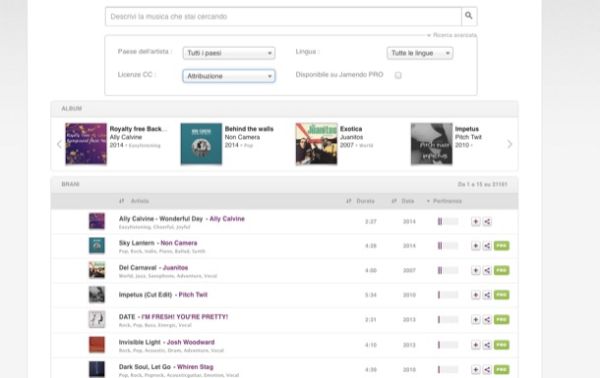Open Royalty free Back... album cover
This screenshot has height=378, width=600.
pyautogui.click(x=86, y=143)
